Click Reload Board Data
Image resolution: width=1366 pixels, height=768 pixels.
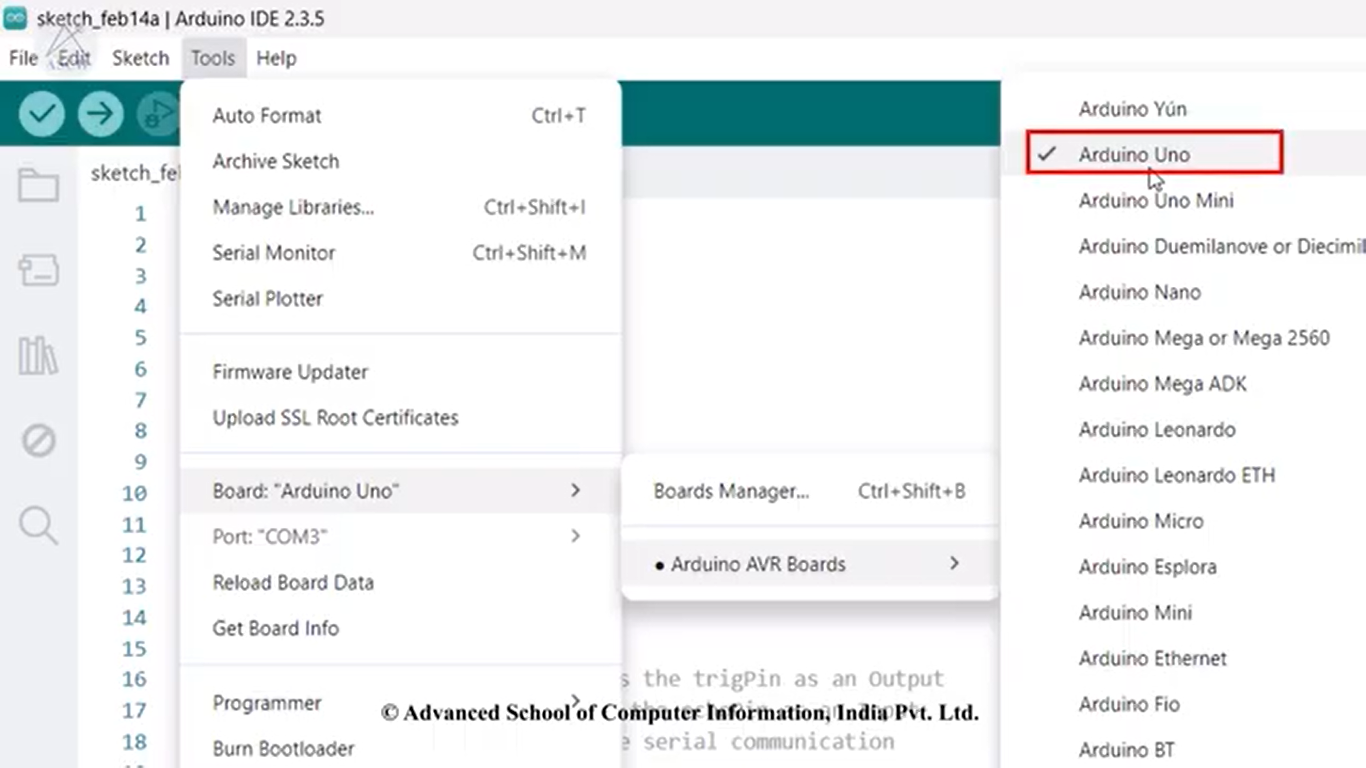click(400, 583)
